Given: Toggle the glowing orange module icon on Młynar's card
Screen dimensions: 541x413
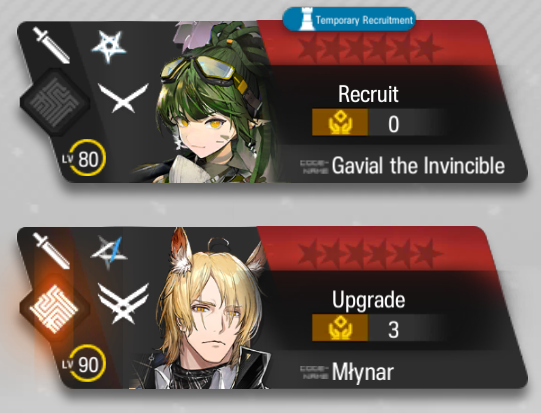Looking at the screenshot, I should 54,308.
